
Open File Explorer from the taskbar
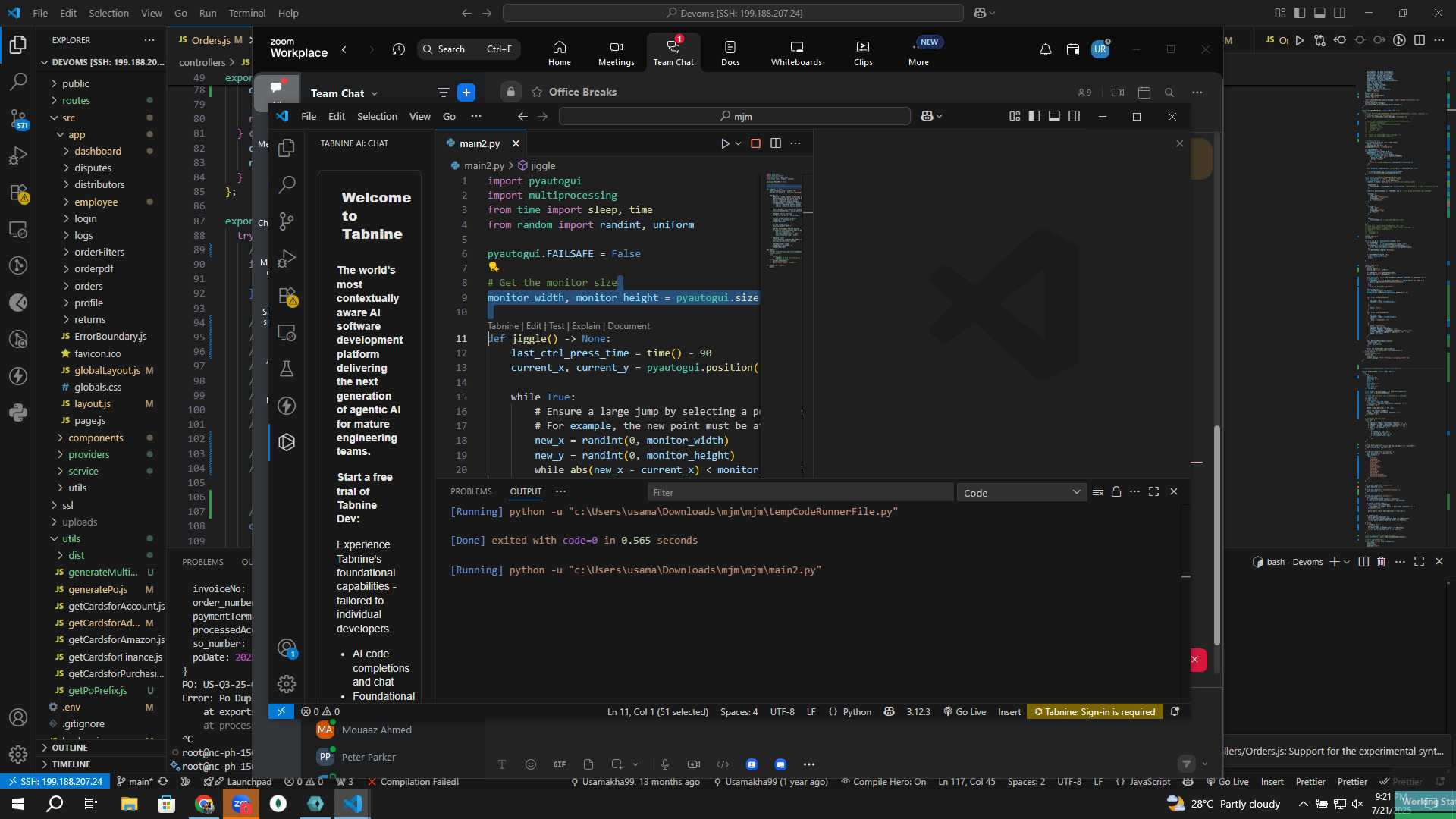pyautogui.click(x=129, y=804)
